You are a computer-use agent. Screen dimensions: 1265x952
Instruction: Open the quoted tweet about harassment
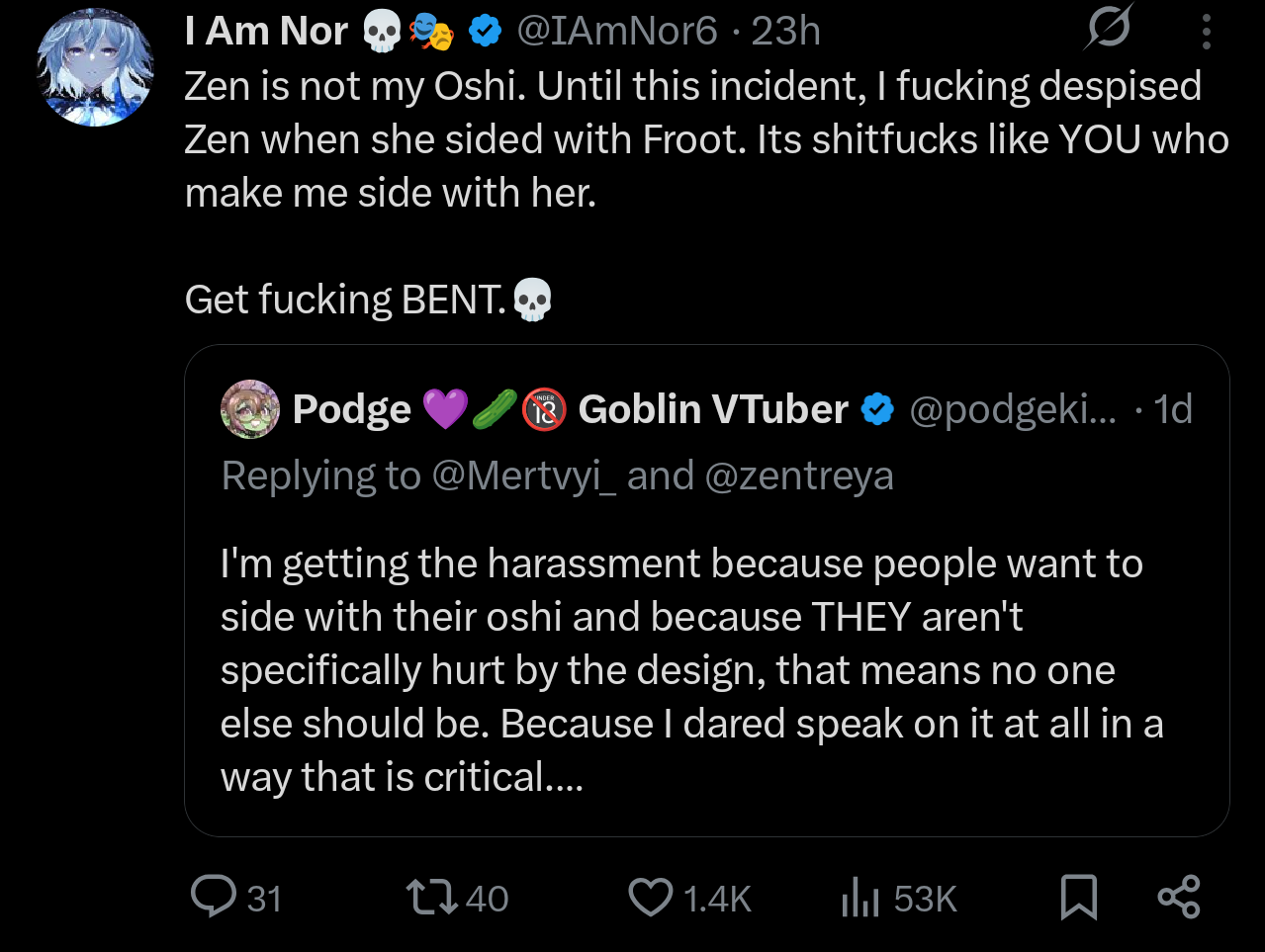pos(706,590)
